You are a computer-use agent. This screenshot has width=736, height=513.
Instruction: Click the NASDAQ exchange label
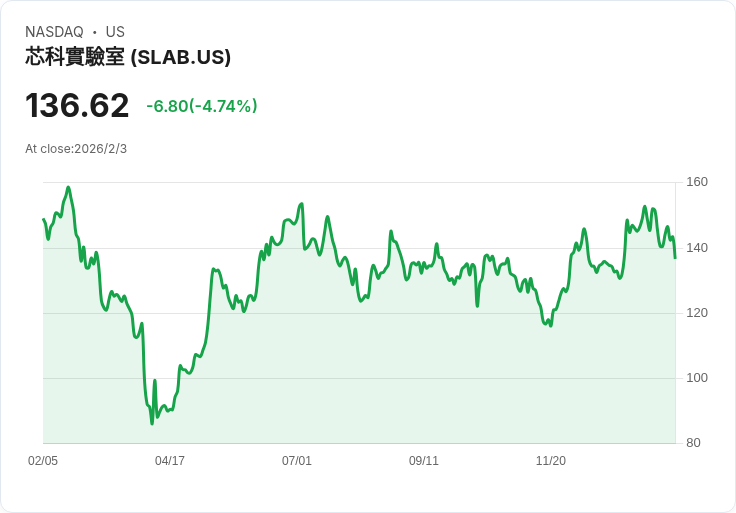click(x=54, y=32)
